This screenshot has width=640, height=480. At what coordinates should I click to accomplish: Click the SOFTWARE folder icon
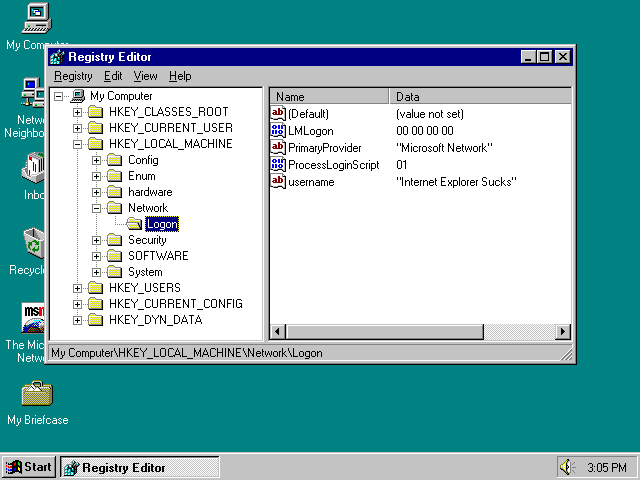(115, 256)
